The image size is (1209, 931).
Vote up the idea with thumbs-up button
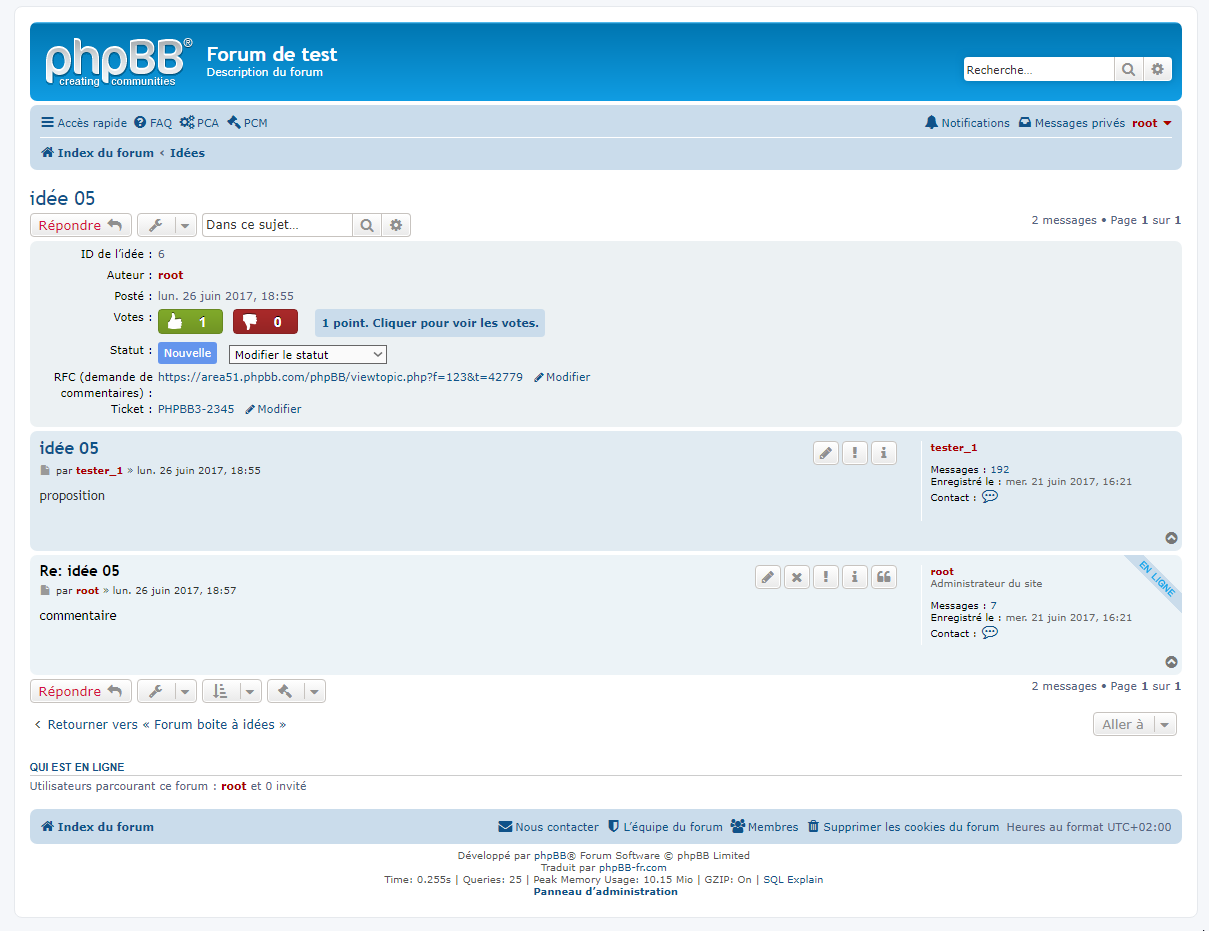coord(190,322)
